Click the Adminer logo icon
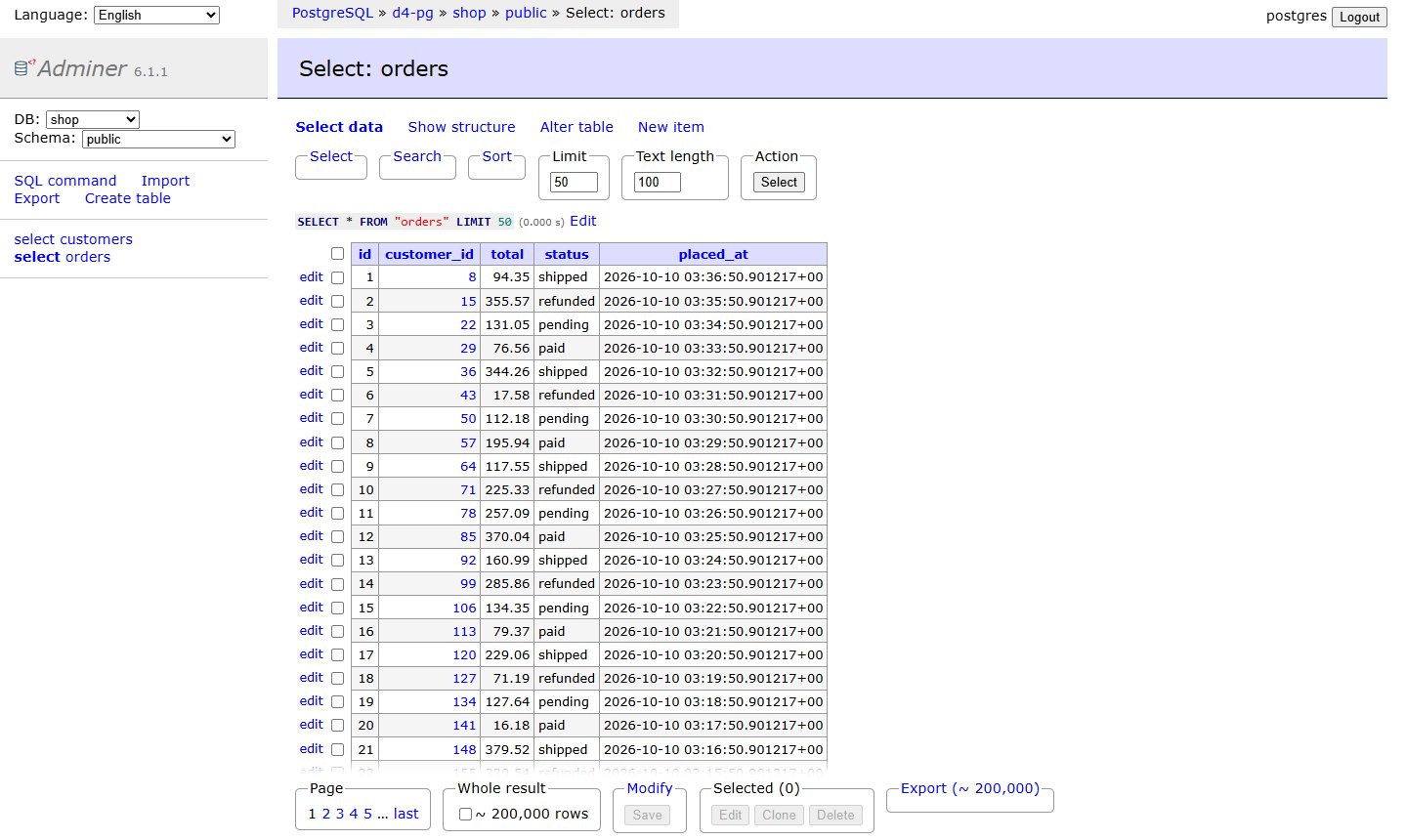1407x840 pixels. tap(24, 67)
